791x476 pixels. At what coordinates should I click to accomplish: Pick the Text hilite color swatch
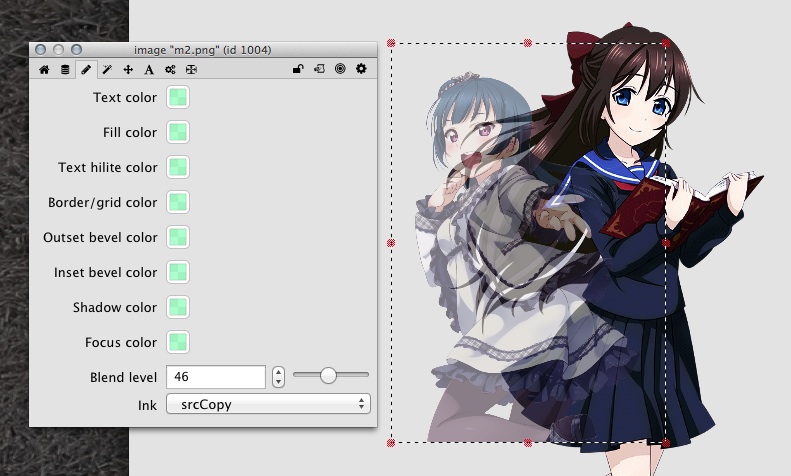178,167
